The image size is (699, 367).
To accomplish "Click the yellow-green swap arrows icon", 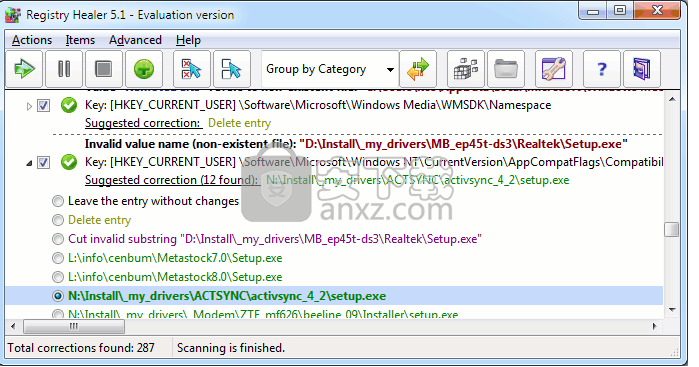I will tap(418, 69).
